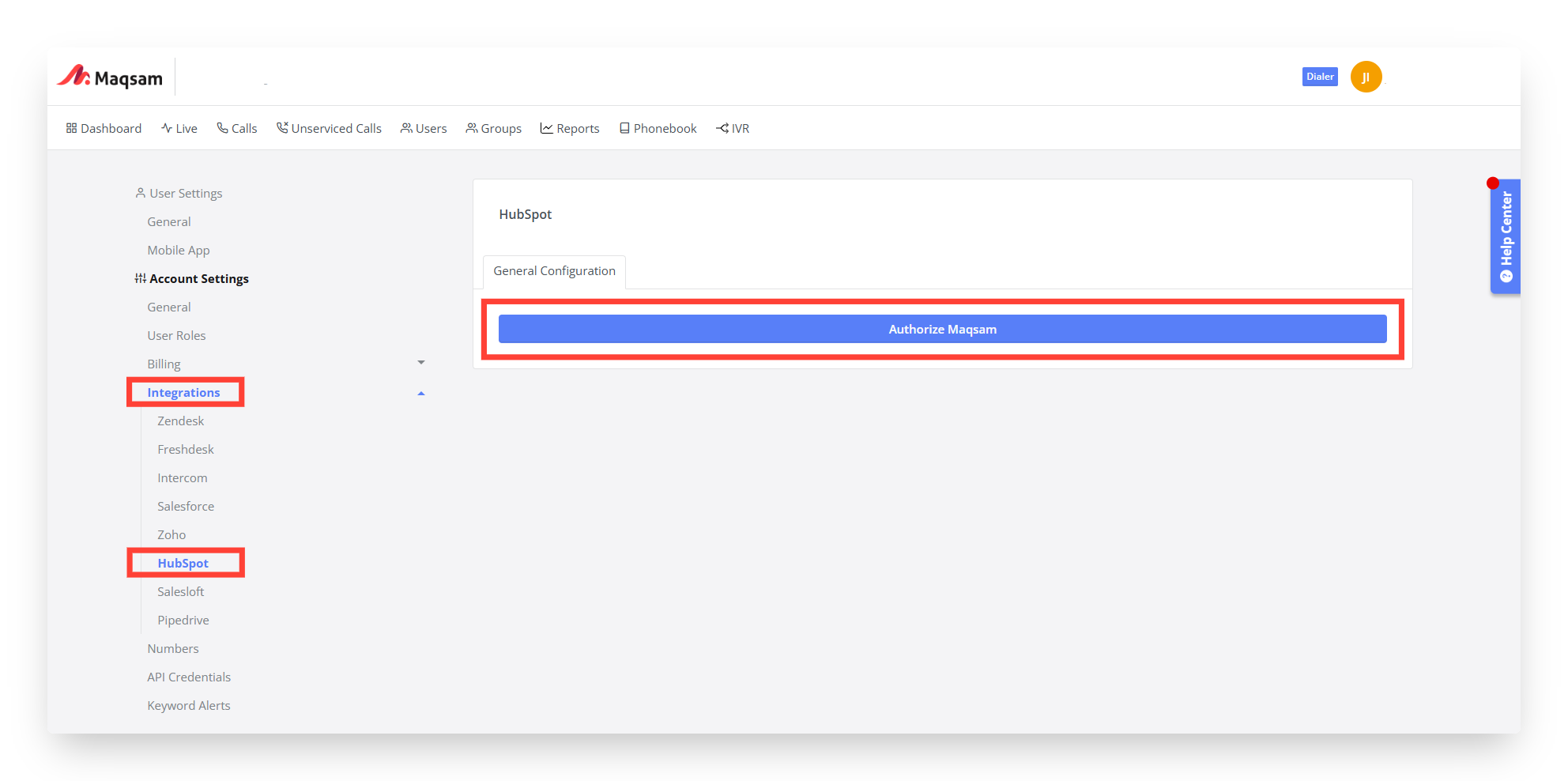Screen dimensions: 1568x781
Task: Open the Users page
Action: pos(424,128)
